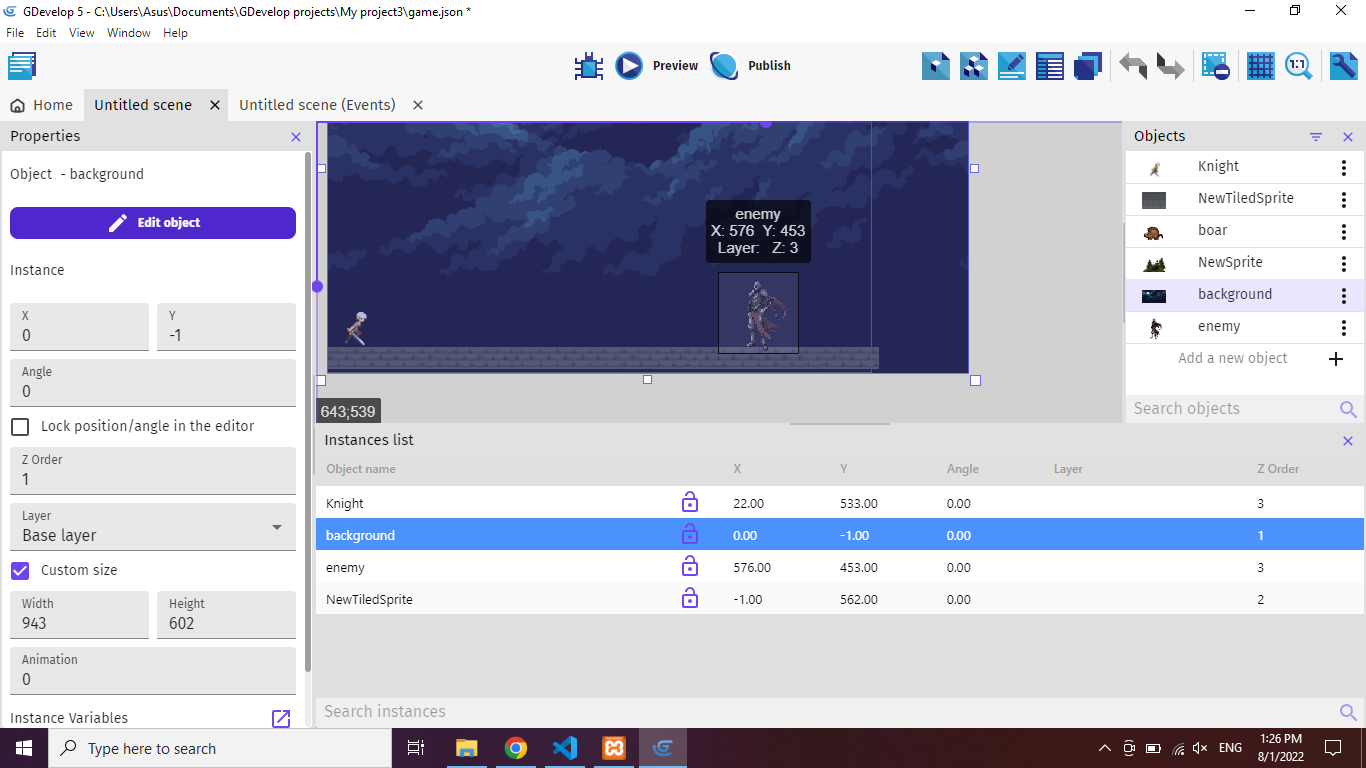Click the Z Order input field

(x=153, y=471)
